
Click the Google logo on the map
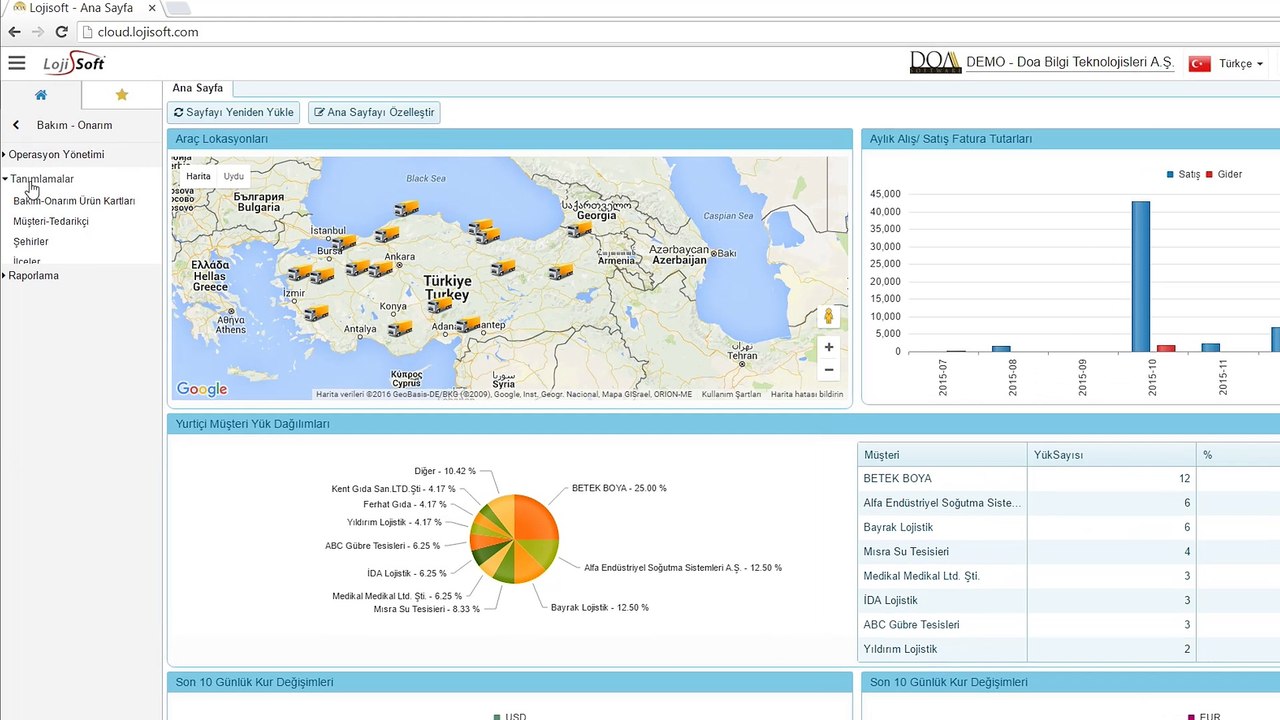pos(202,389)
